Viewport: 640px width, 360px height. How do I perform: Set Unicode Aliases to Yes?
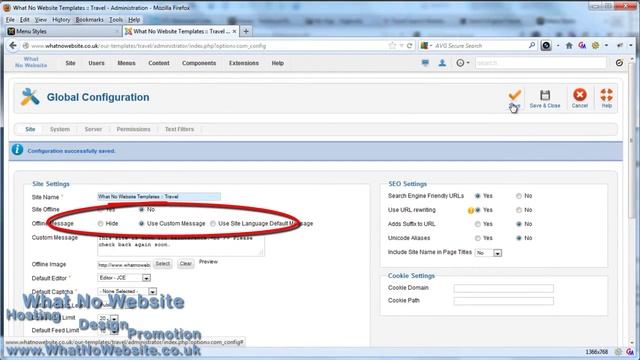pyautogui.click(x=478, y=238)
